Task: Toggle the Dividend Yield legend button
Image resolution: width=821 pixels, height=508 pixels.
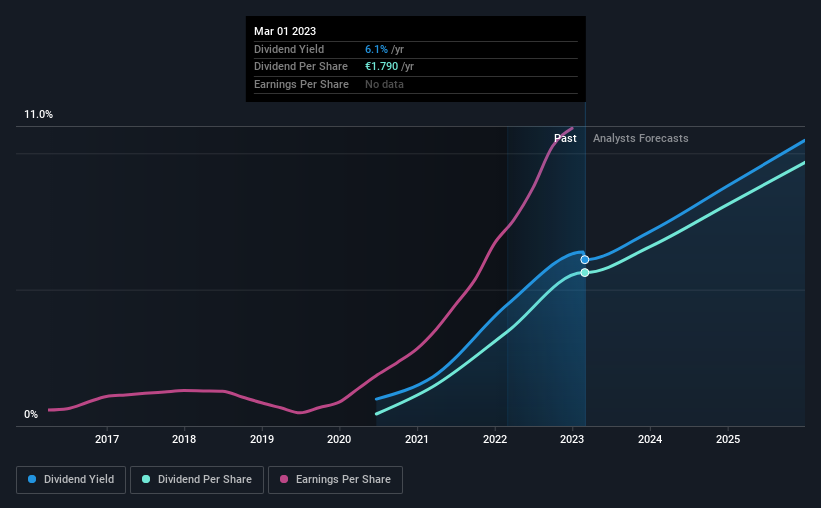Action: (71, 480)
